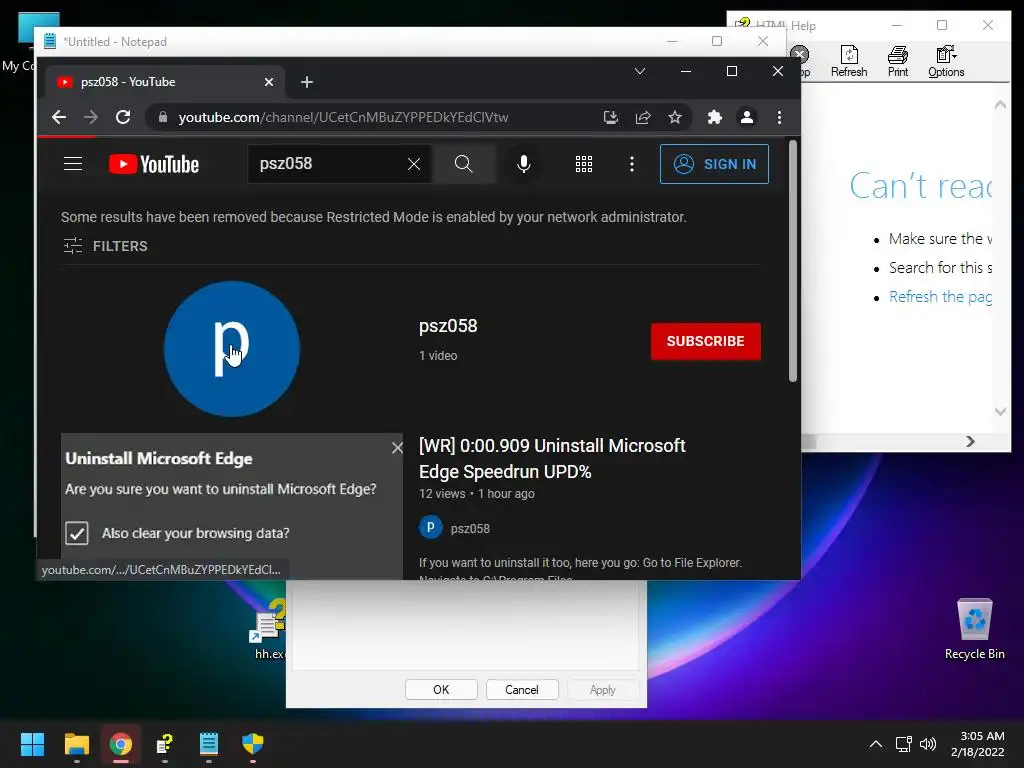1024x768 pixels.
Task: Open the Chrome tab search chevron
Action: pyautogui.click(x=640, y=71)
